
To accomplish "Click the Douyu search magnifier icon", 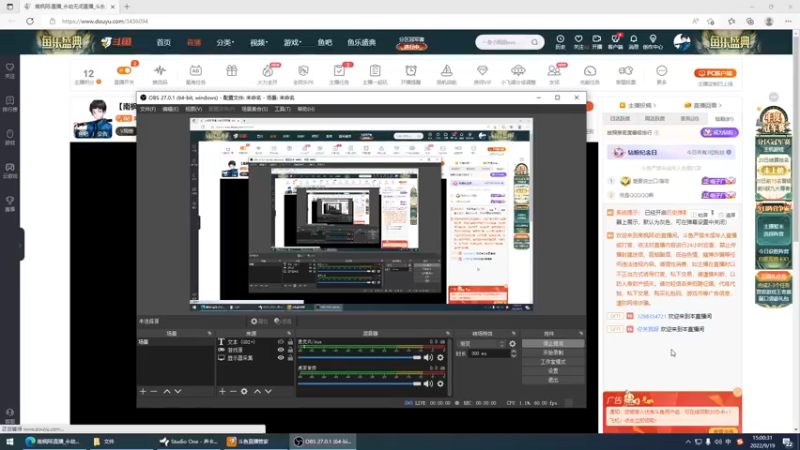I will (x=534, y=42).
